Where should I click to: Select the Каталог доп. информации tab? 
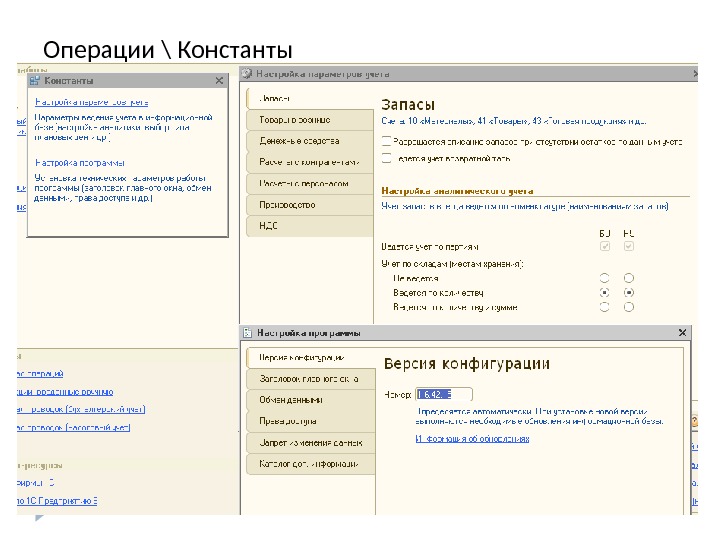point(311,464)
